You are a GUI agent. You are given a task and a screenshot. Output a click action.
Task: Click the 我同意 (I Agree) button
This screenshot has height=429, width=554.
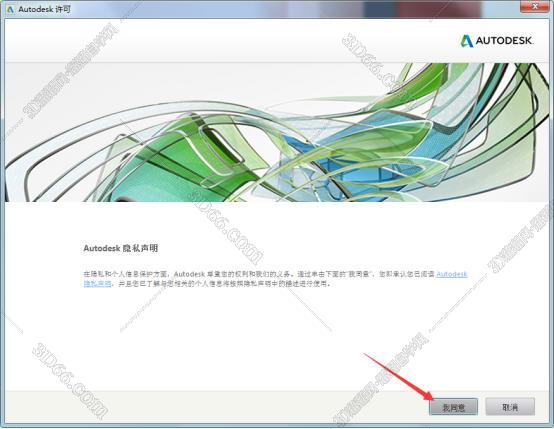coord(453,407)
